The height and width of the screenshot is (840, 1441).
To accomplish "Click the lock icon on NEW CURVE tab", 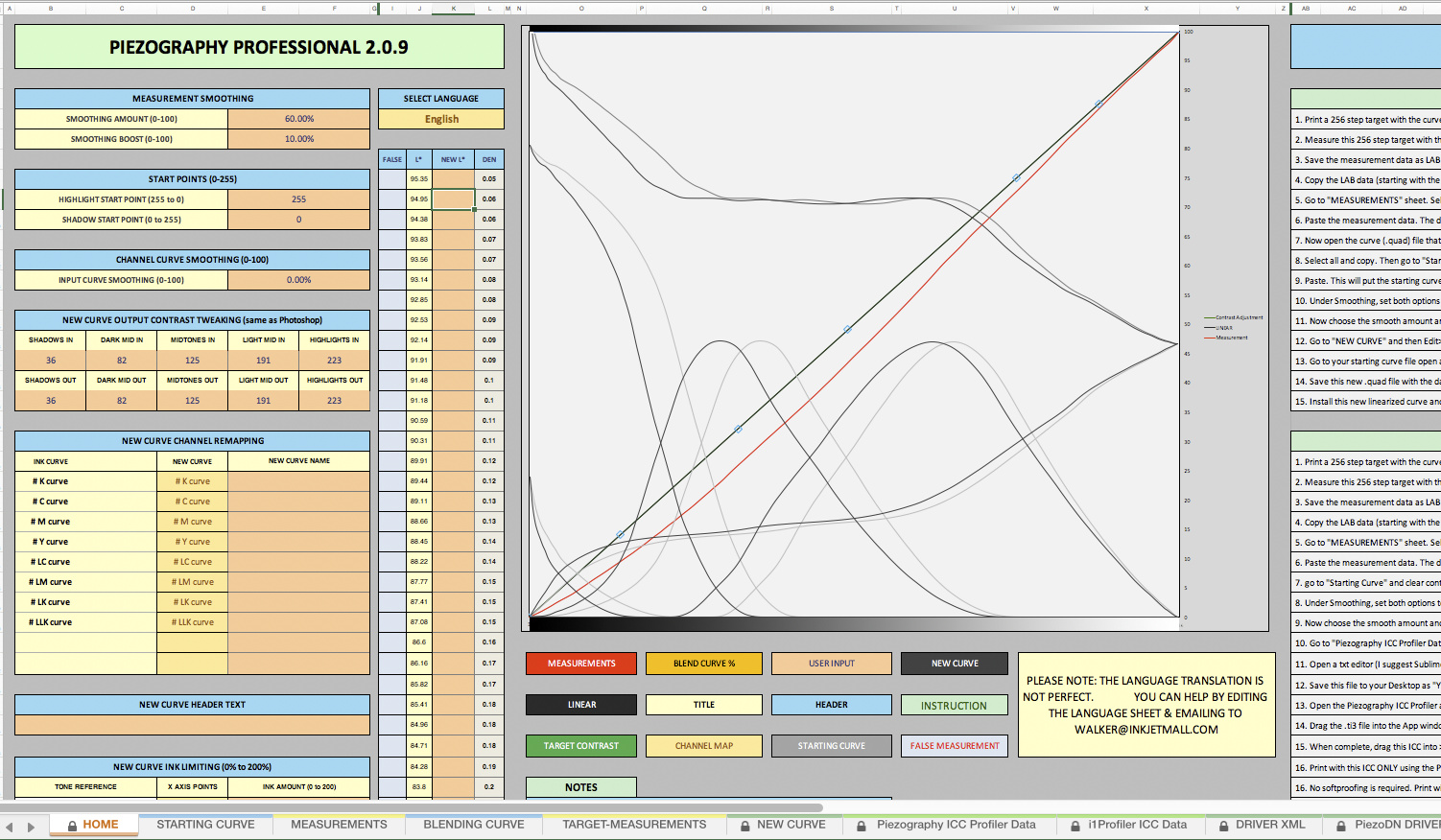I will point(745,825).
